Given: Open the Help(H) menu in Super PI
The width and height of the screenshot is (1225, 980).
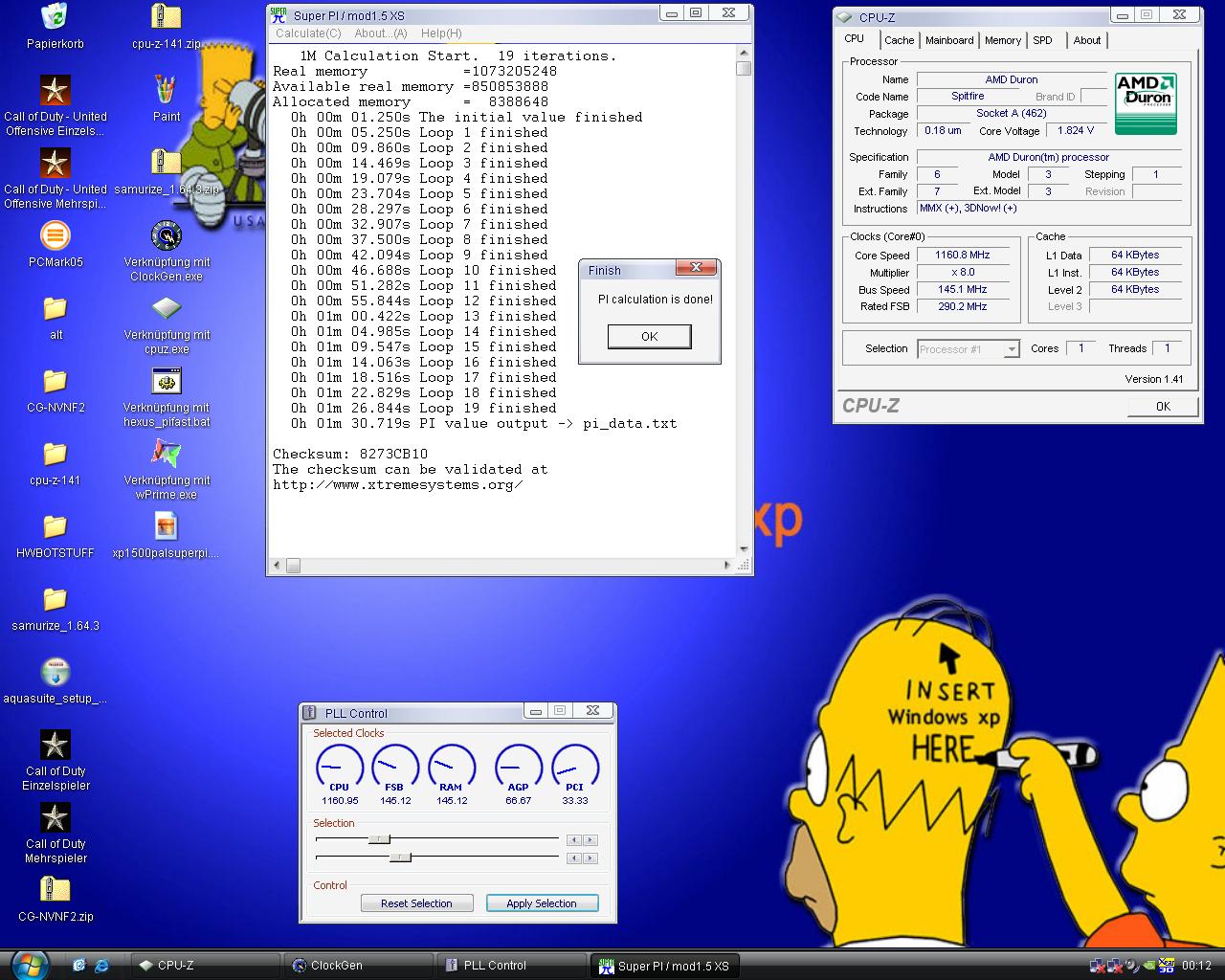Looking at the screenshot, I should click(x=441, y=33).
